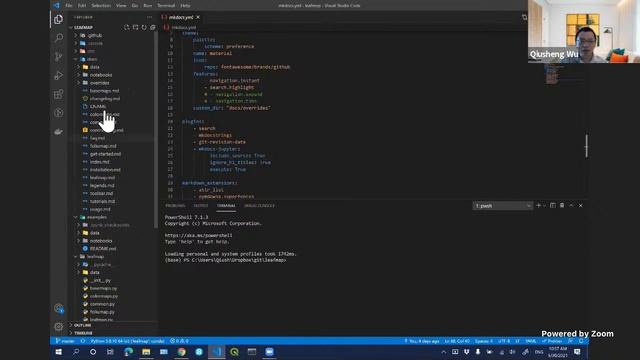Open notifications bell in status bar
Screen dimensions: 640x360
[581, 341]
